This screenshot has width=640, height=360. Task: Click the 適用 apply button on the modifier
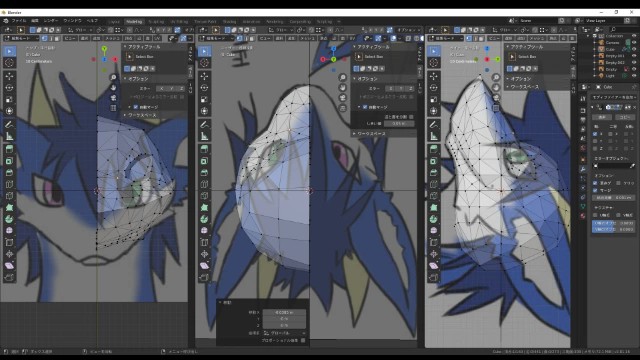tap(602, 117)
